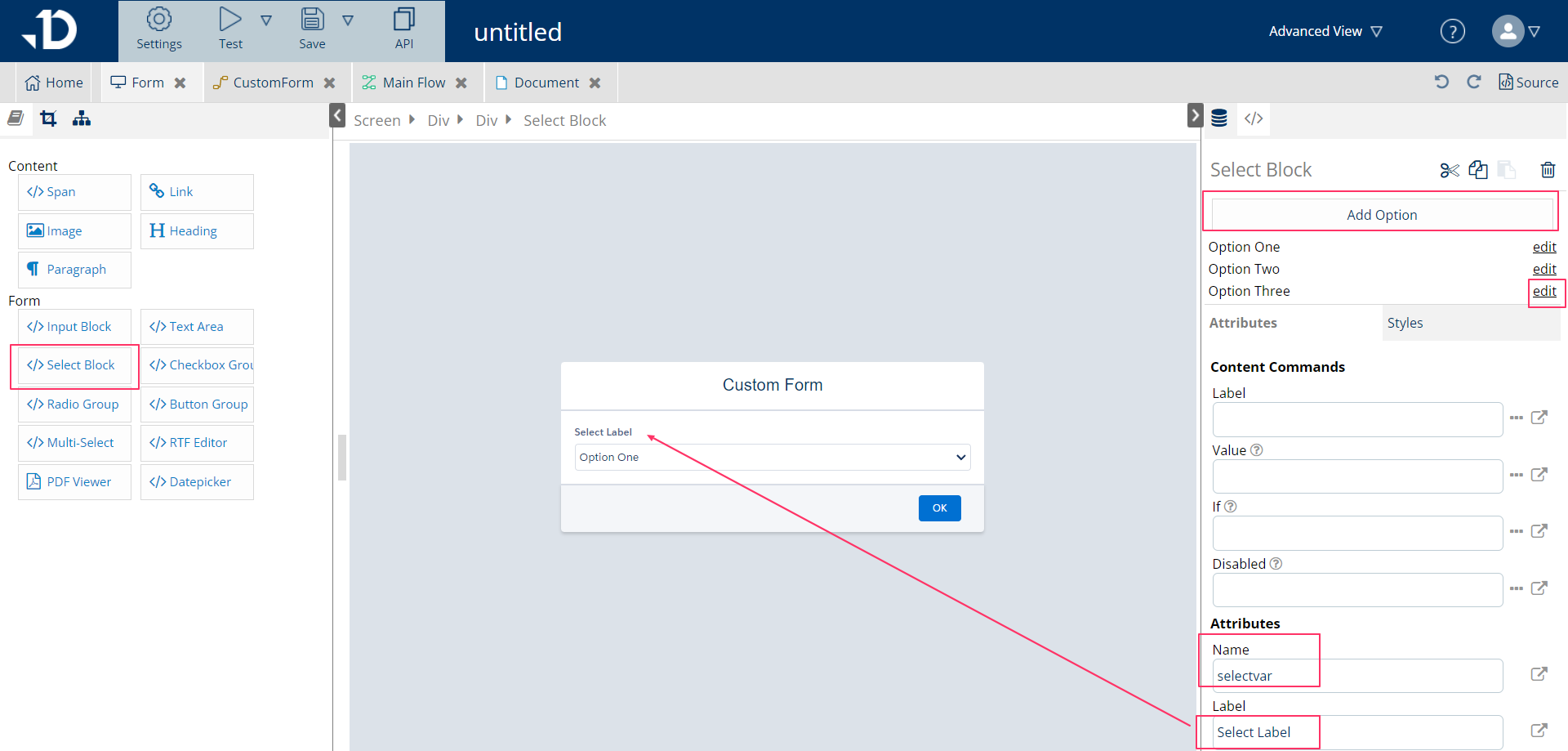1568x751 pixels.
Task: Click the redo arrow icon
Action: (1474, 82)
